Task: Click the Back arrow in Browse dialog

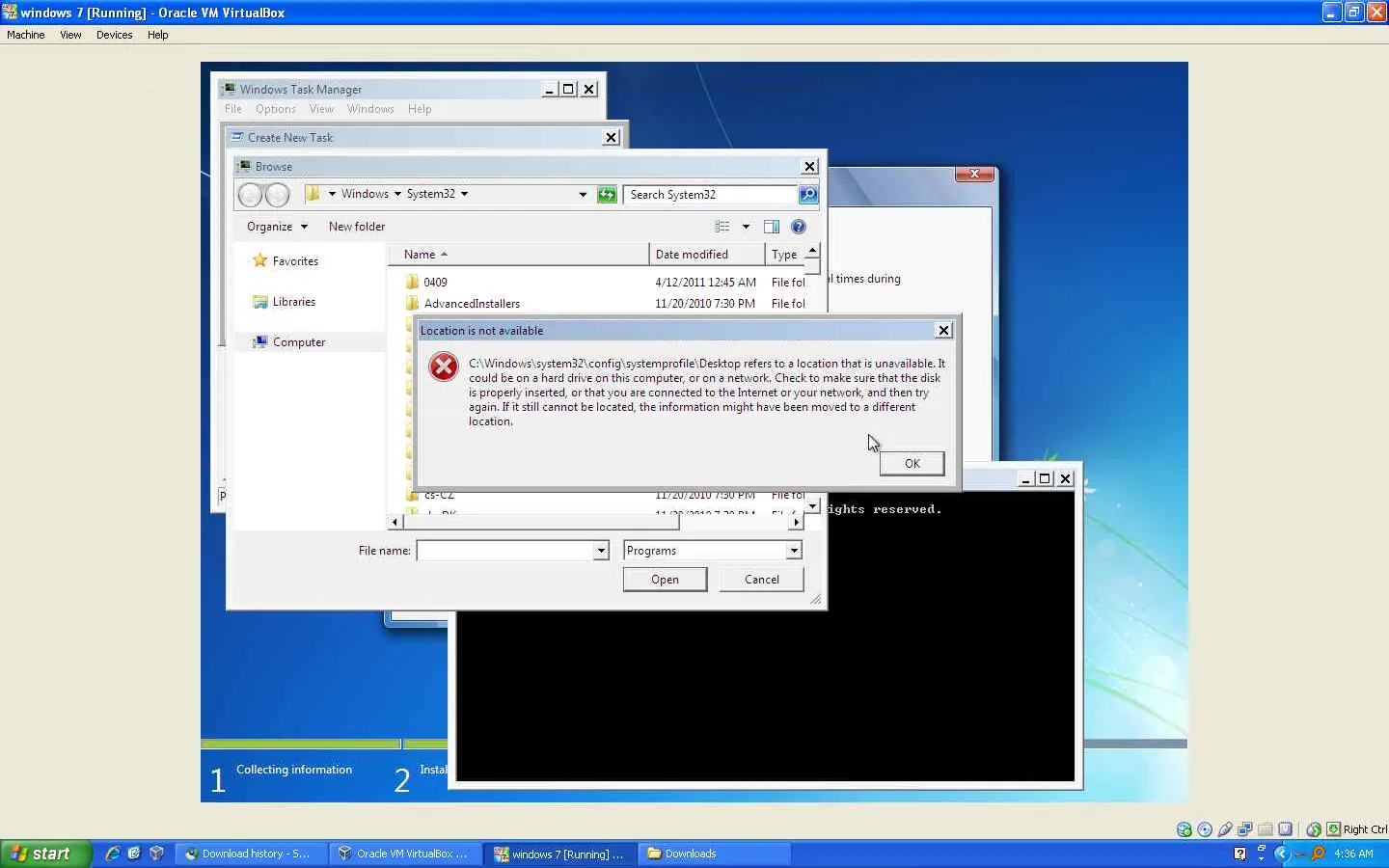Action: (x=250, y=195)
